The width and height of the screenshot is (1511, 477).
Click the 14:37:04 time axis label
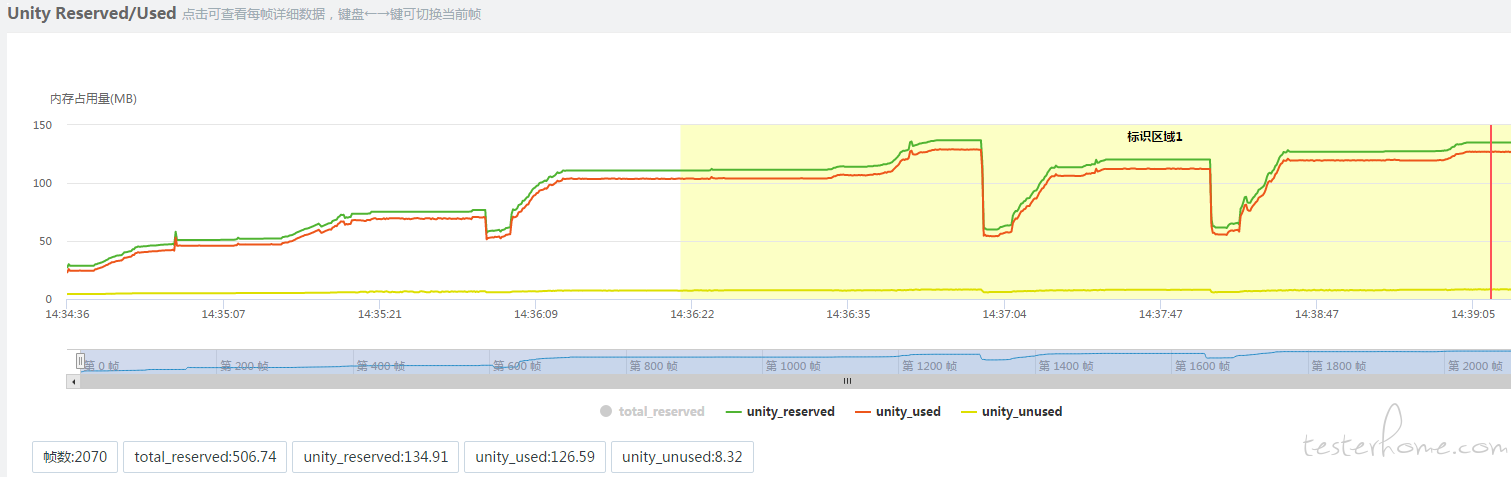pos(1004,313)
